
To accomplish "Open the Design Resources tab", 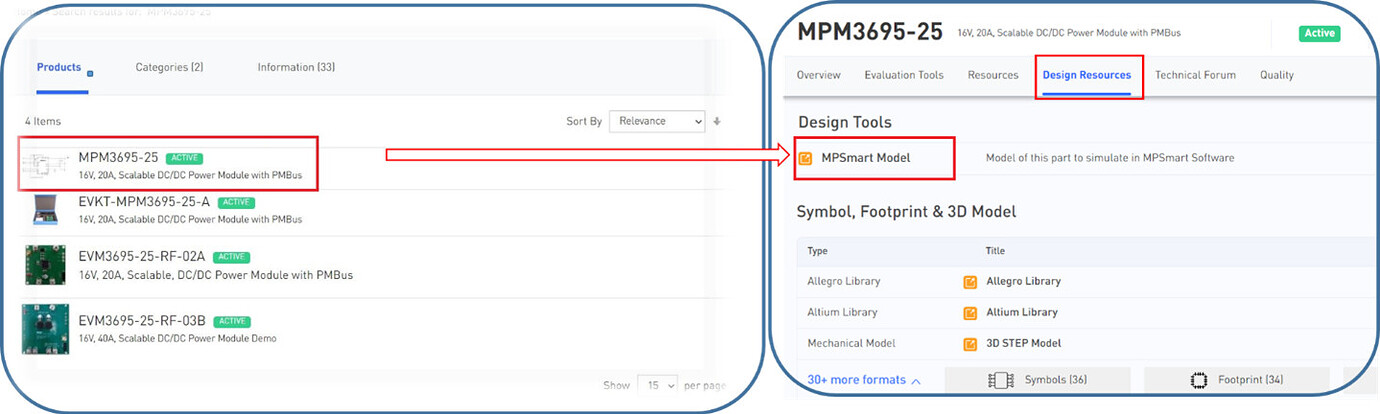I will [1087, 75].
